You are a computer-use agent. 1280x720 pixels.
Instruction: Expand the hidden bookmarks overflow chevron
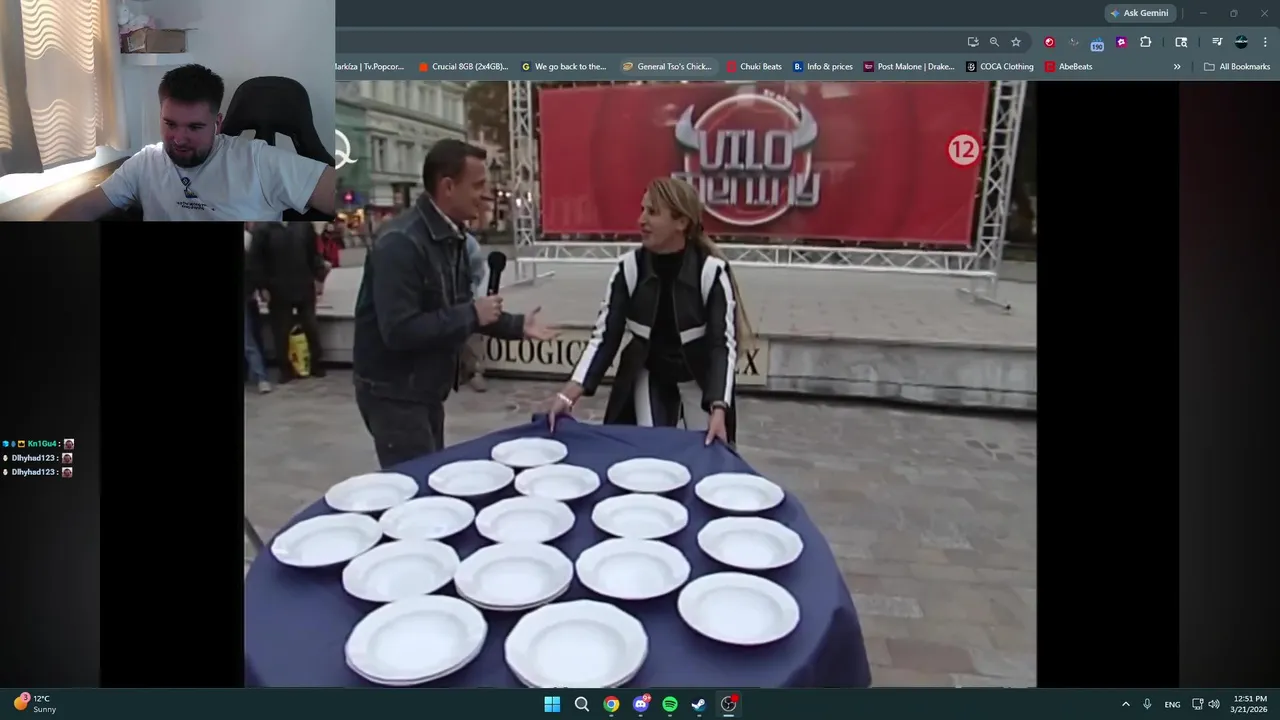(1177, 67)
